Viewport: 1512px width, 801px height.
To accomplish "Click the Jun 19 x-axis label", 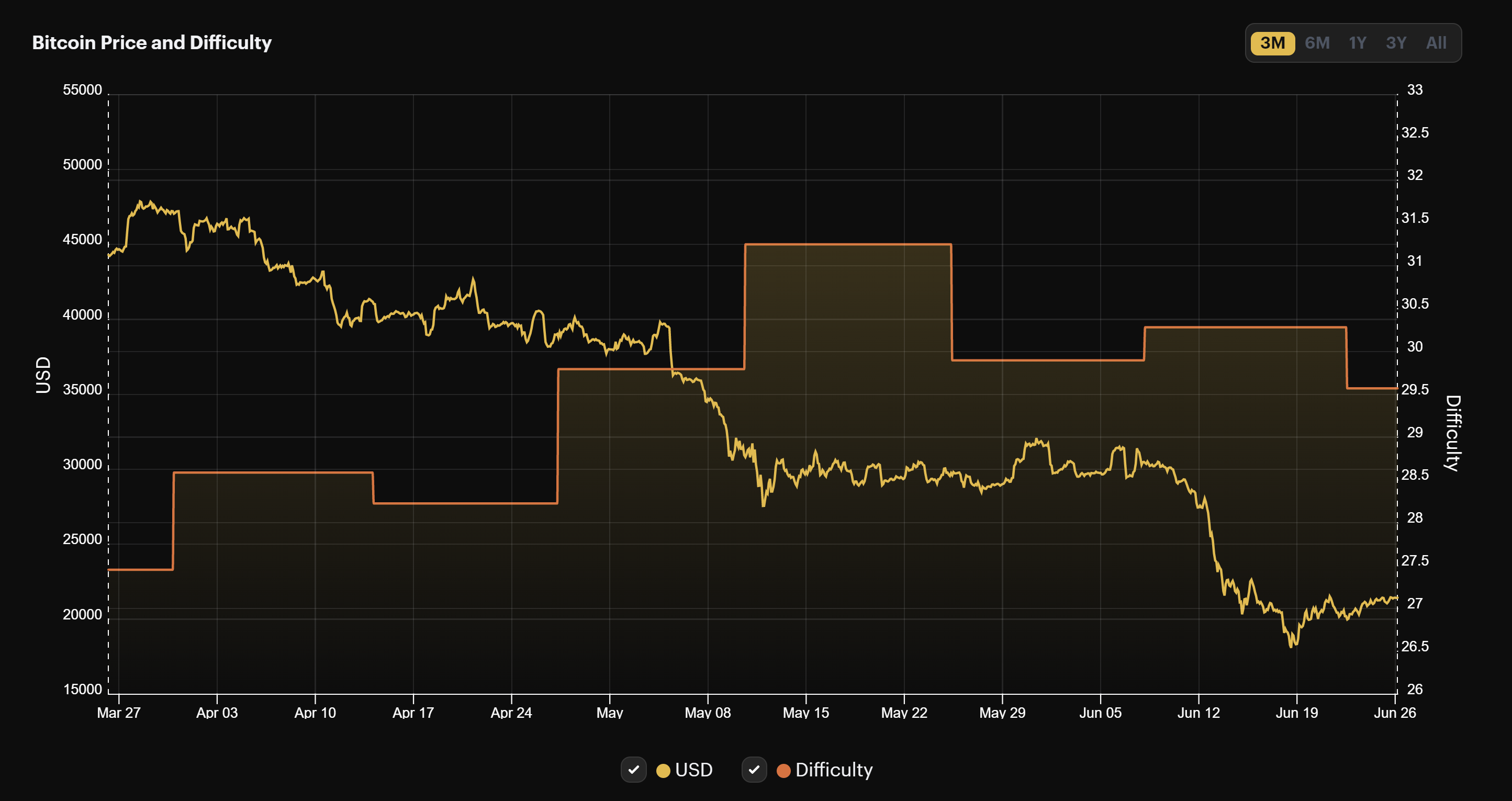I will [x=1296, y=713].
